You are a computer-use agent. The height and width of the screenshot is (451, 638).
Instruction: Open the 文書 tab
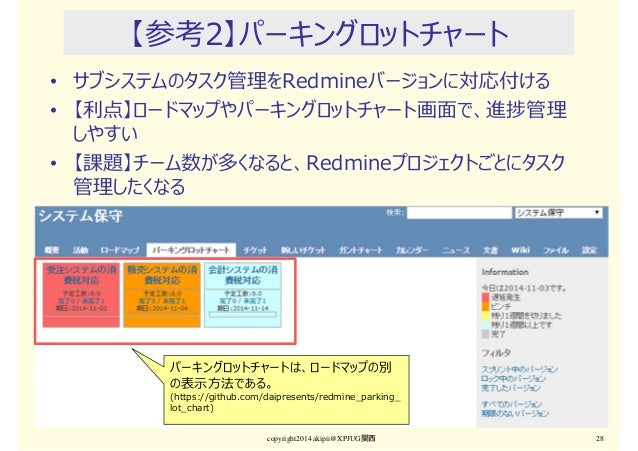[490, 250]
